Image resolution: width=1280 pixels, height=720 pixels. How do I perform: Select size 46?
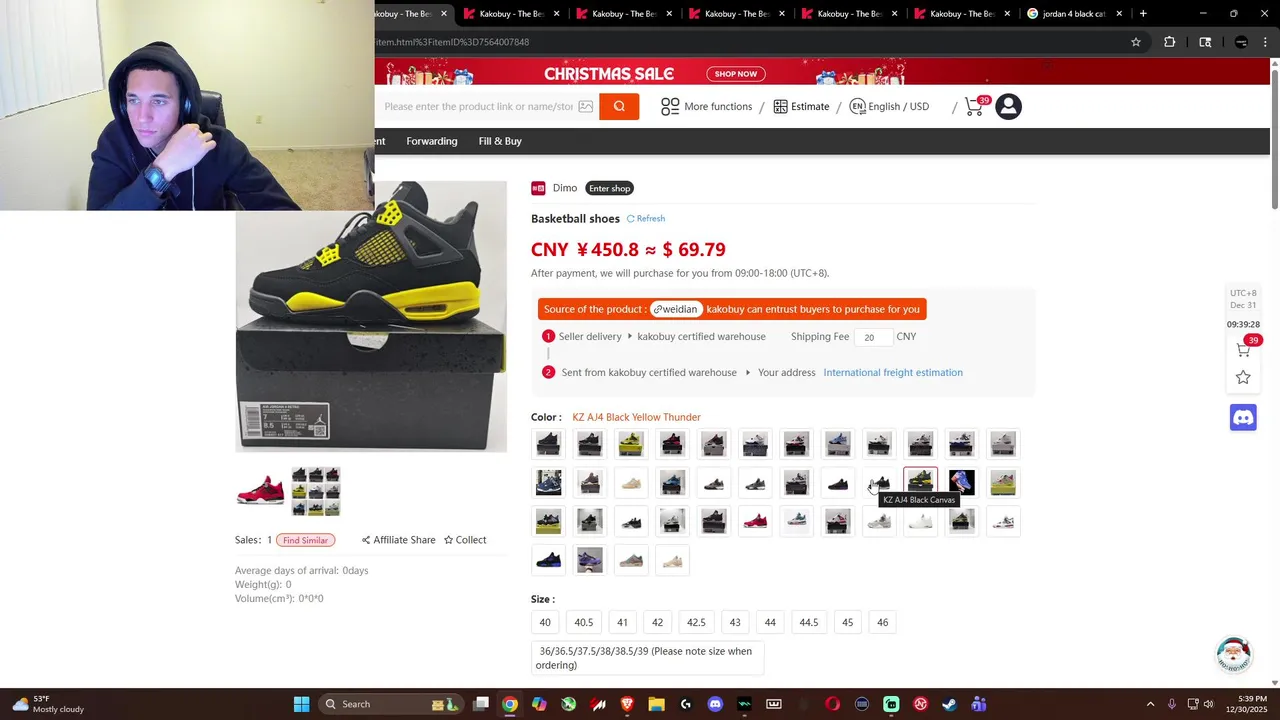tap(882, 622)
